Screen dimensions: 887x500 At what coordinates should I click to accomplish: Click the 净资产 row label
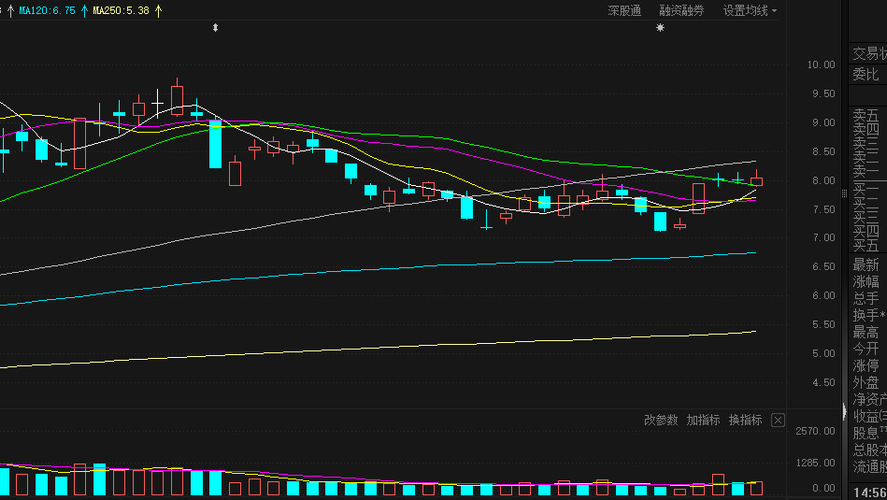870,399
